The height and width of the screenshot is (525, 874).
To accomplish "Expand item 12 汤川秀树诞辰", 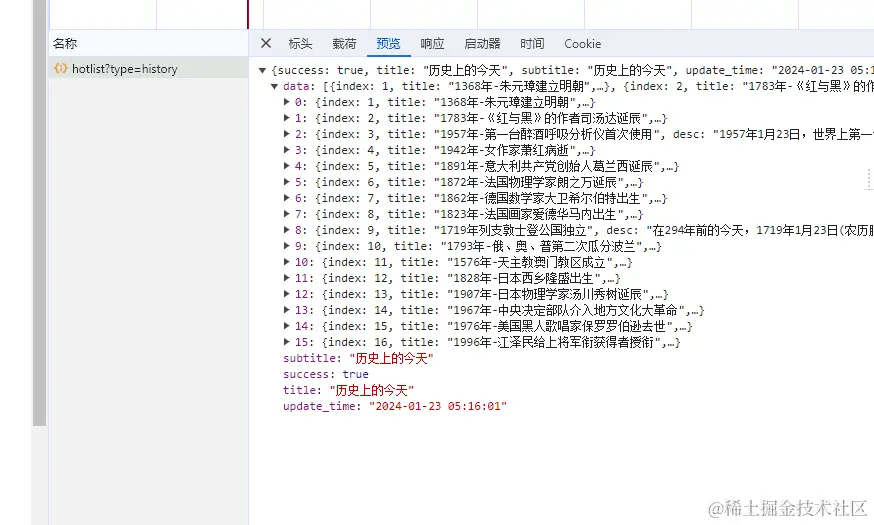I will coord(287,294).
